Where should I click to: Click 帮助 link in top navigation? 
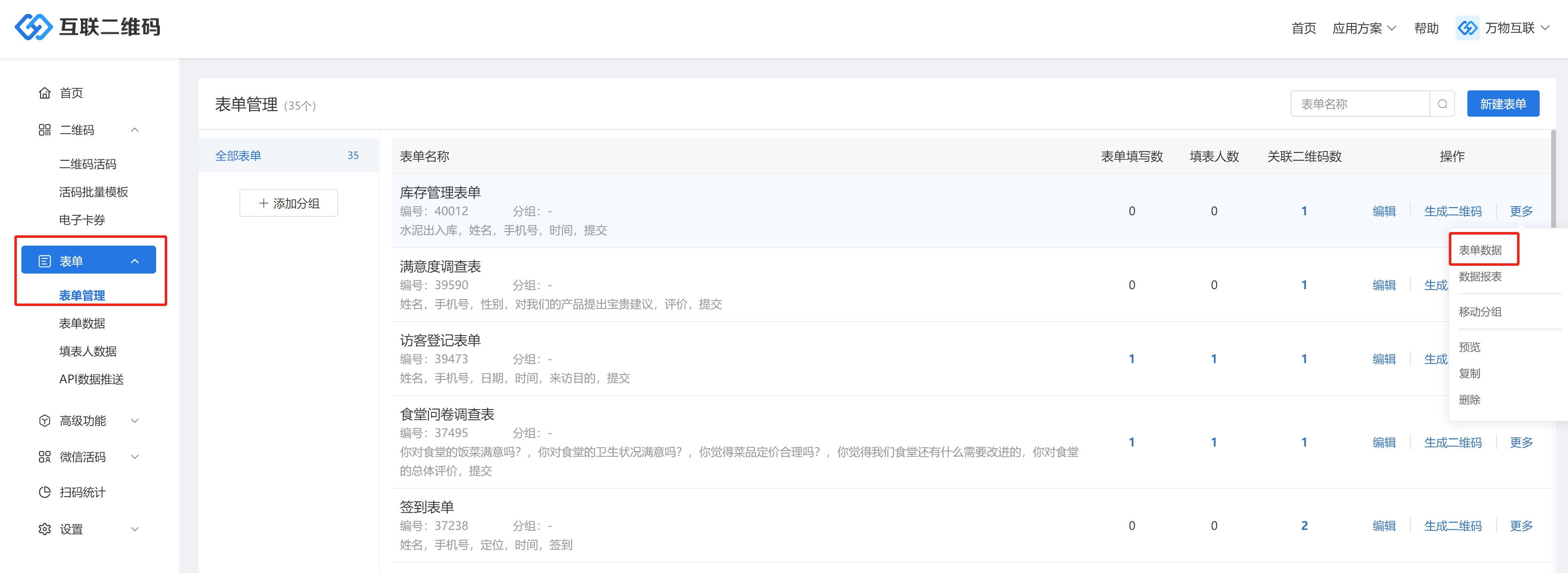pos(1425,28)
